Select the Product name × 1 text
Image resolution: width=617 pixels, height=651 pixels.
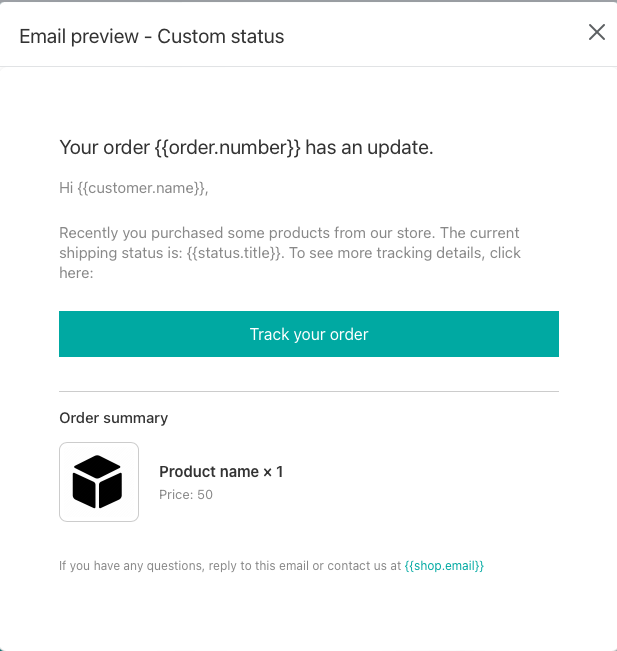click(221, 472)
